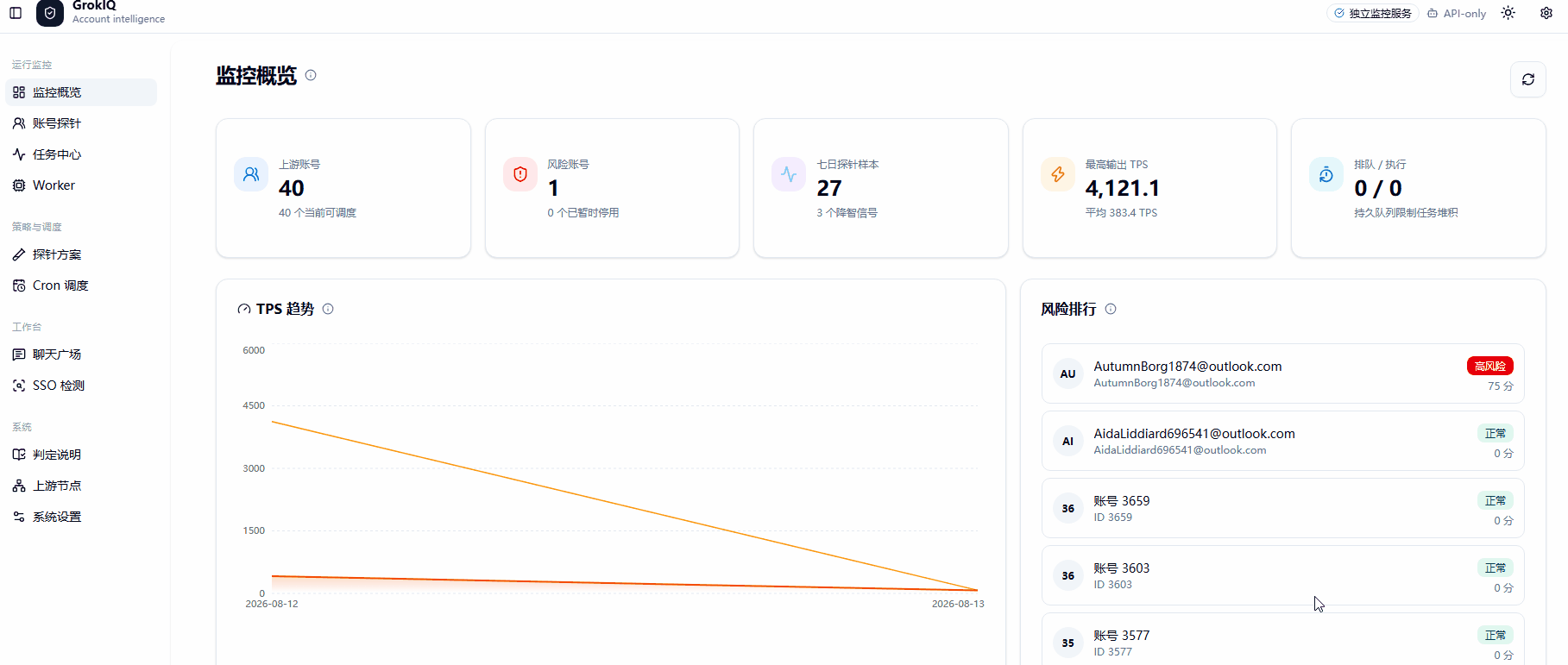The height and width of the screenshot is (665, 1568).
Task: Show info icon next to TPS 趋势
Action: point(328,309)
